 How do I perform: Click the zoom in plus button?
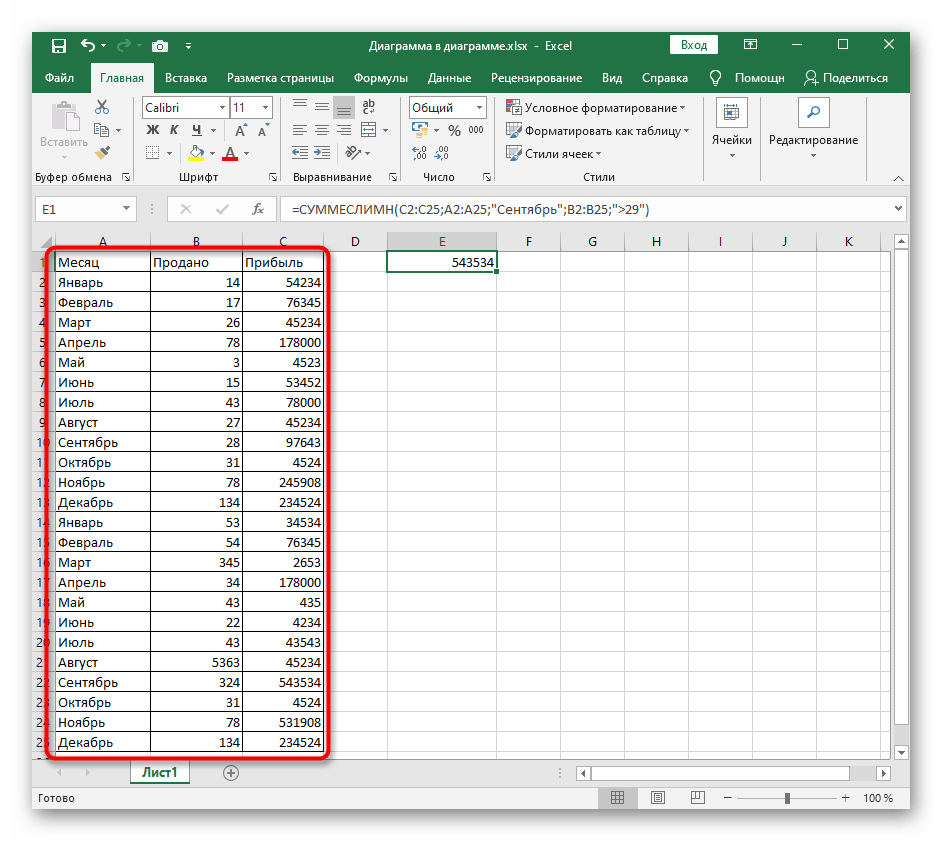click(845, 798)
